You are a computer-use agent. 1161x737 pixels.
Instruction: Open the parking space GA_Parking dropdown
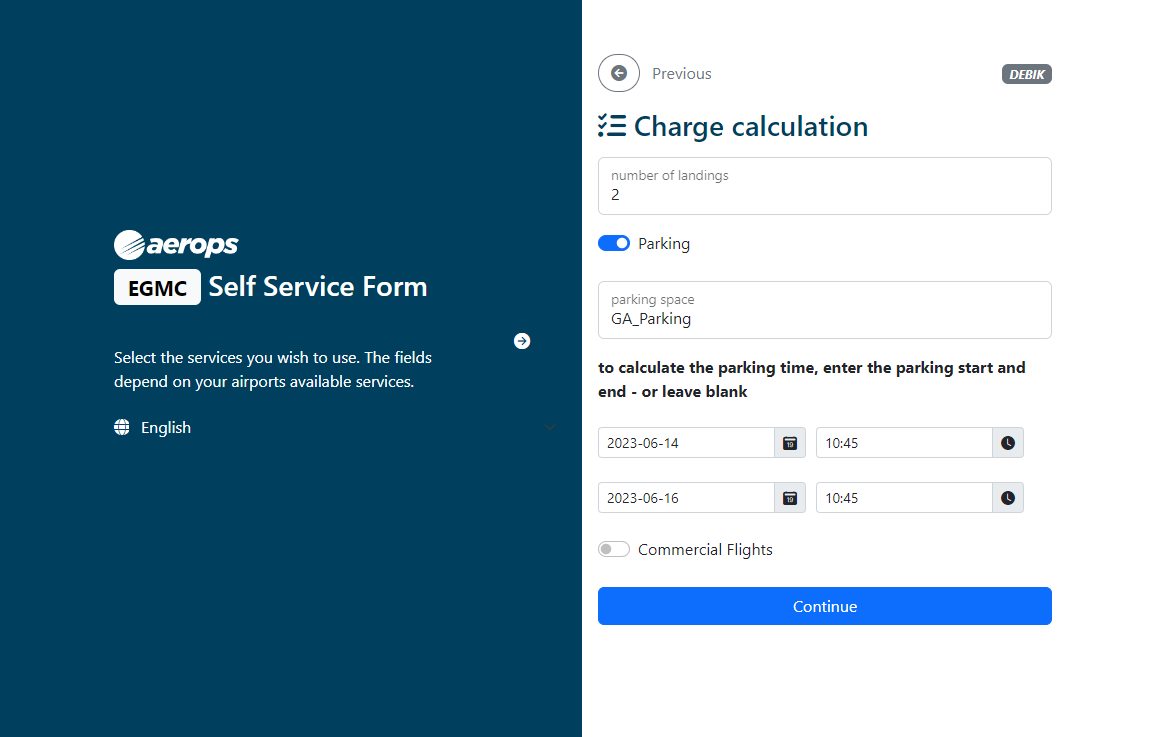pos(824,310)
